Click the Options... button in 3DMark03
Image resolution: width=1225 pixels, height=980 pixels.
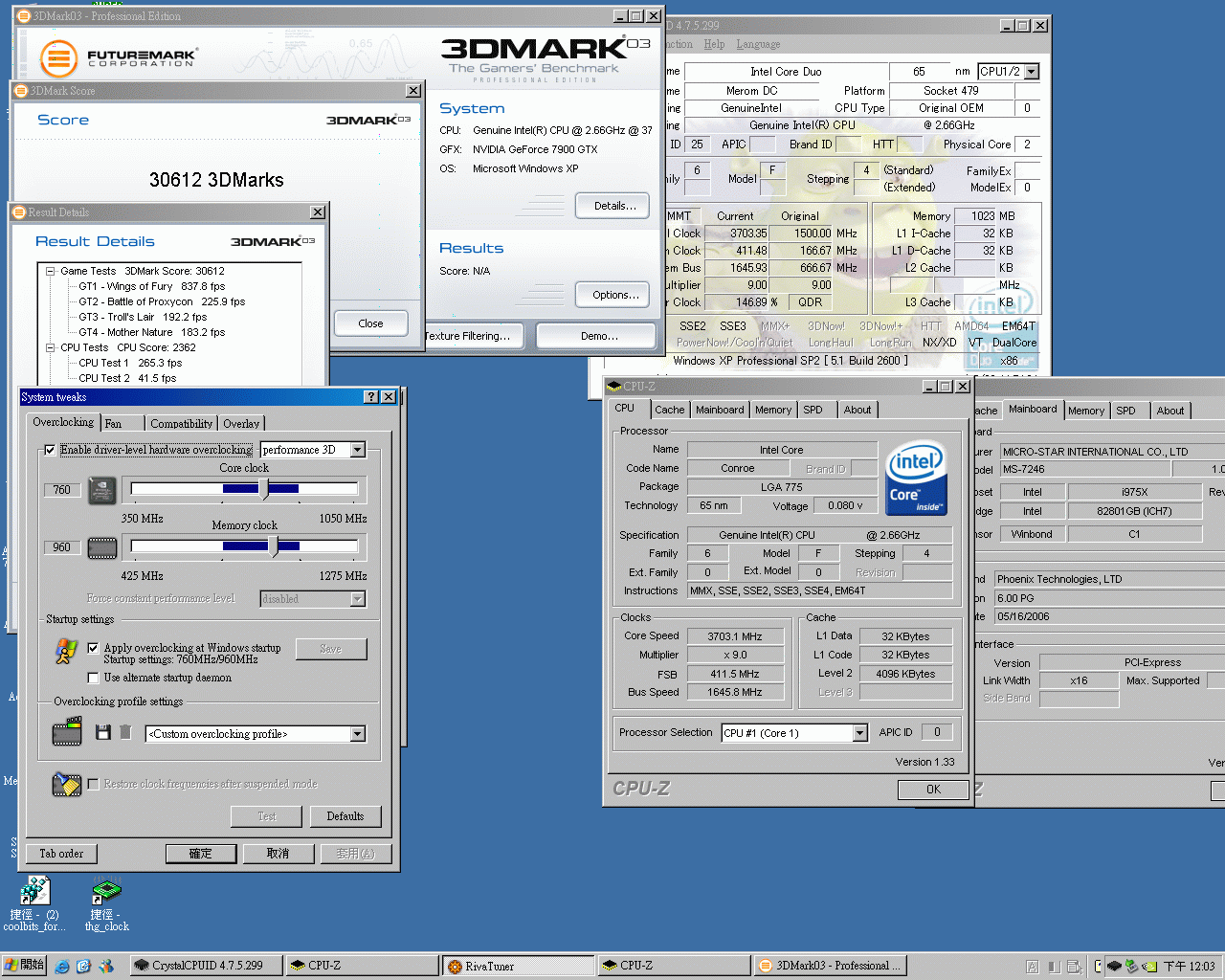click(613, 295)
